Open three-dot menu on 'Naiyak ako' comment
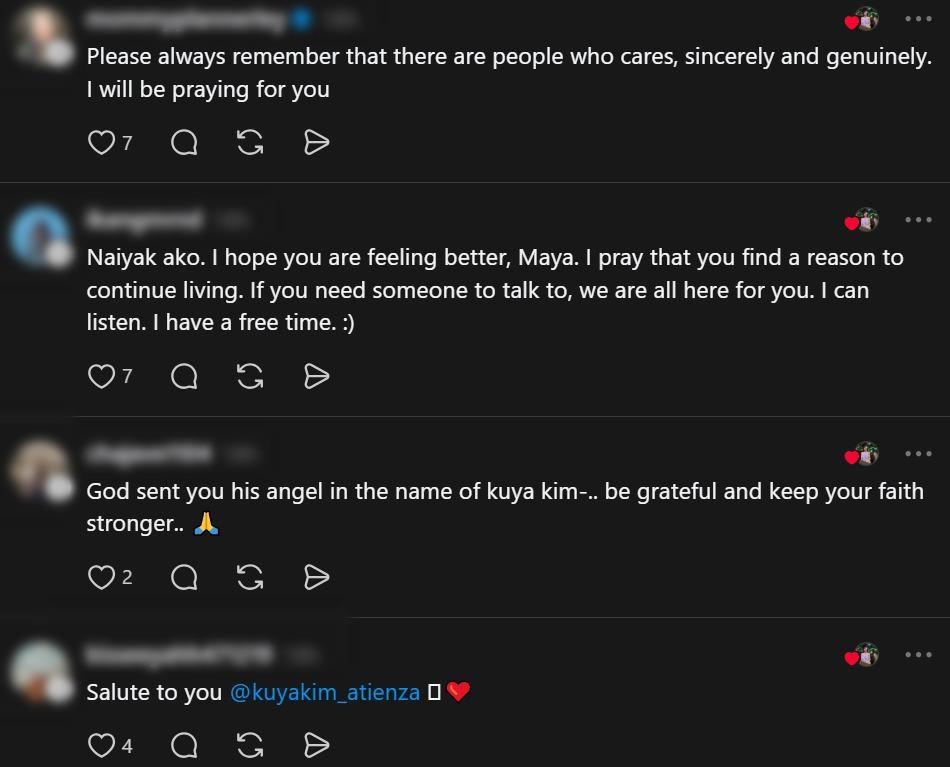Image resolution: width=950 pixels, height=767 pixels. [918, 220]
